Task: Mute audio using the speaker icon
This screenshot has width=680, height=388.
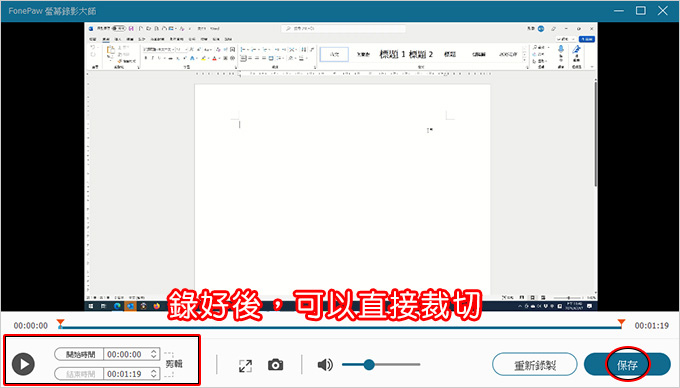Action: 325,365
